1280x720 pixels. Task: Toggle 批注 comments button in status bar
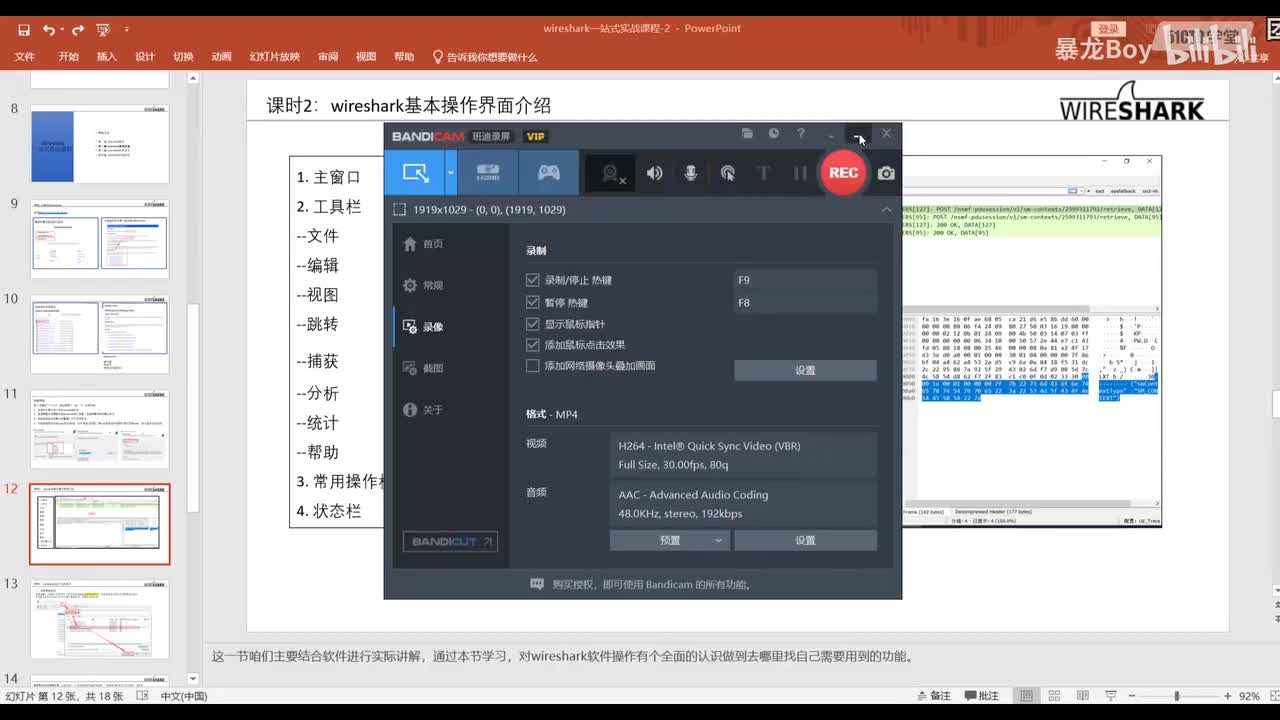[x=982, y=696]
